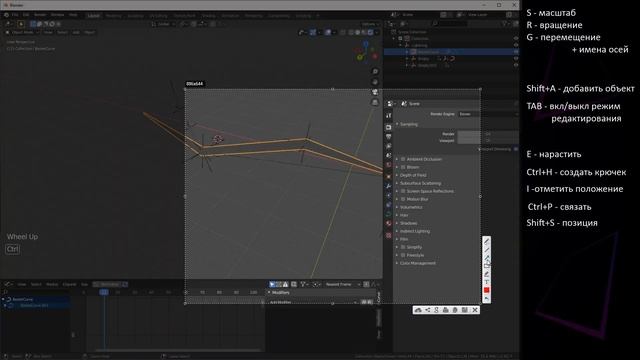
Task: Click the viewport zoom magnifier gizmo
Action: (x=375, y=72)
